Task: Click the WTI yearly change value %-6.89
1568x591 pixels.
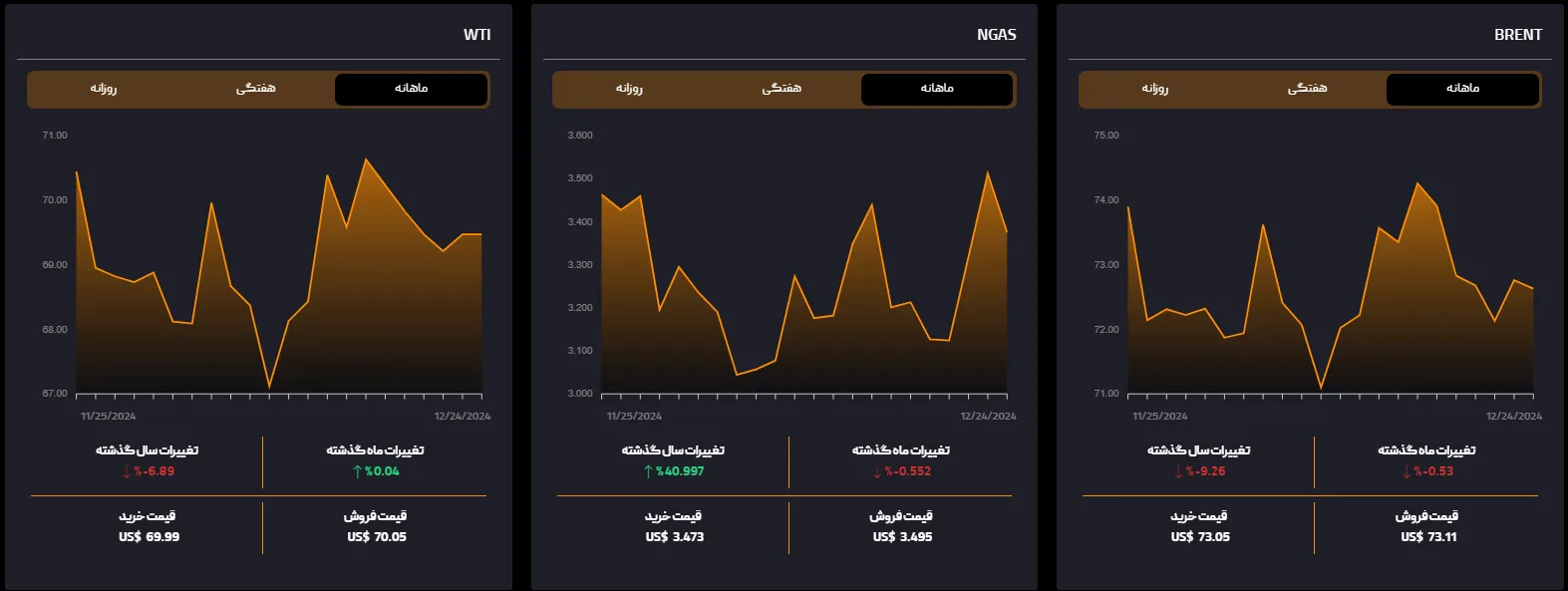Action: (155, 471)
